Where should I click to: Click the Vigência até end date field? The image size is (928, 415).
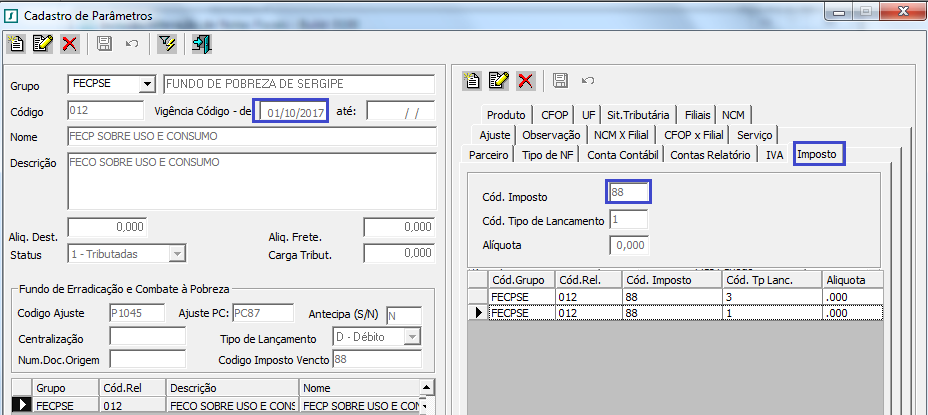click(x=401, y=111)
